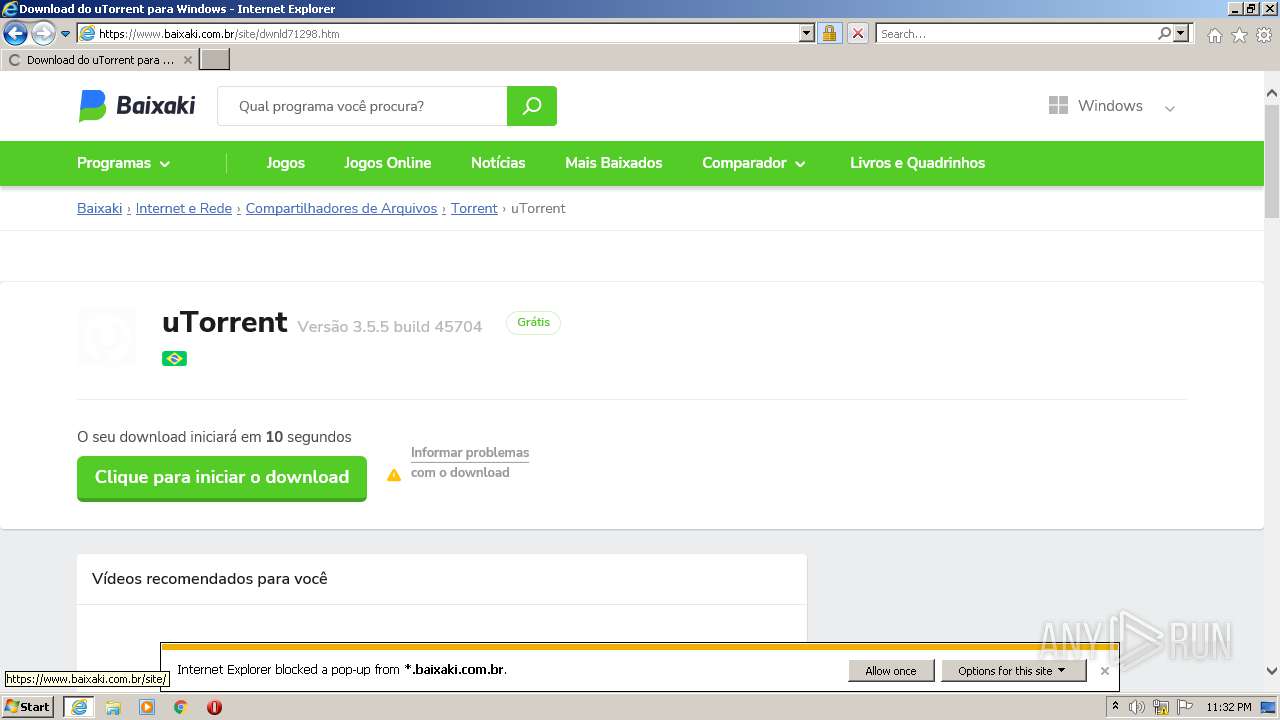Open the IE Home icon
This screenshot has height=720, width=1280.
pyautogui.click(x=1214, y=35)
